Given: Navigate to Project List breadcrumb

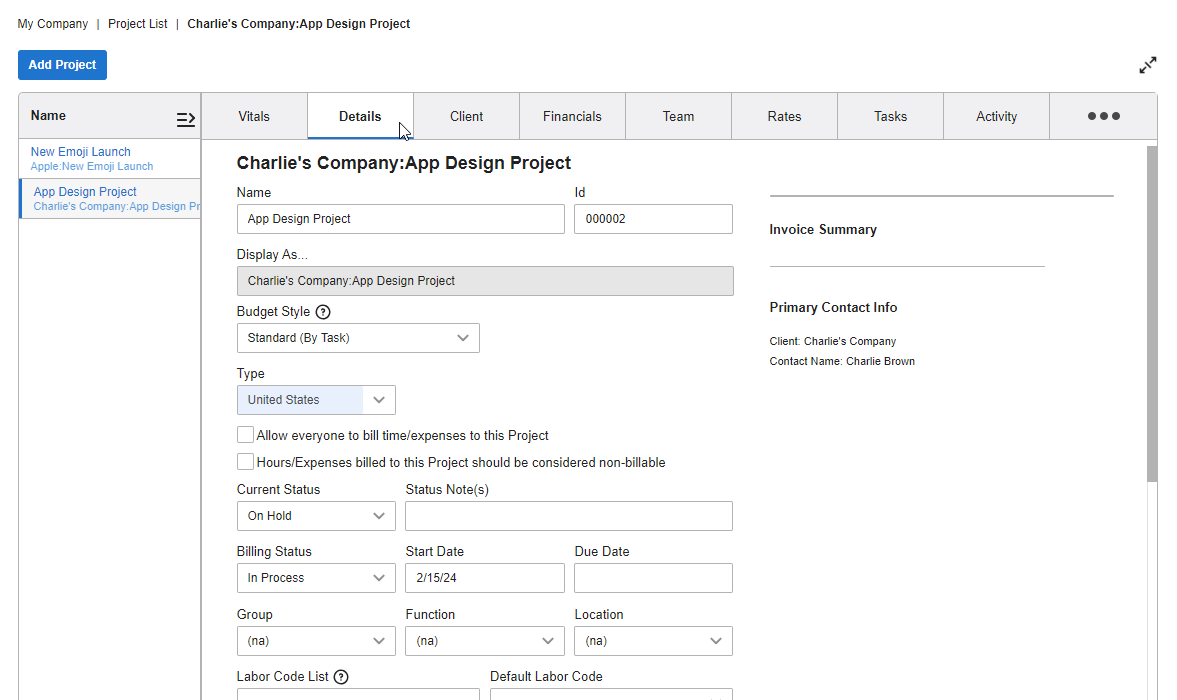Looking at the screenshot, I should tap(137, 23).
